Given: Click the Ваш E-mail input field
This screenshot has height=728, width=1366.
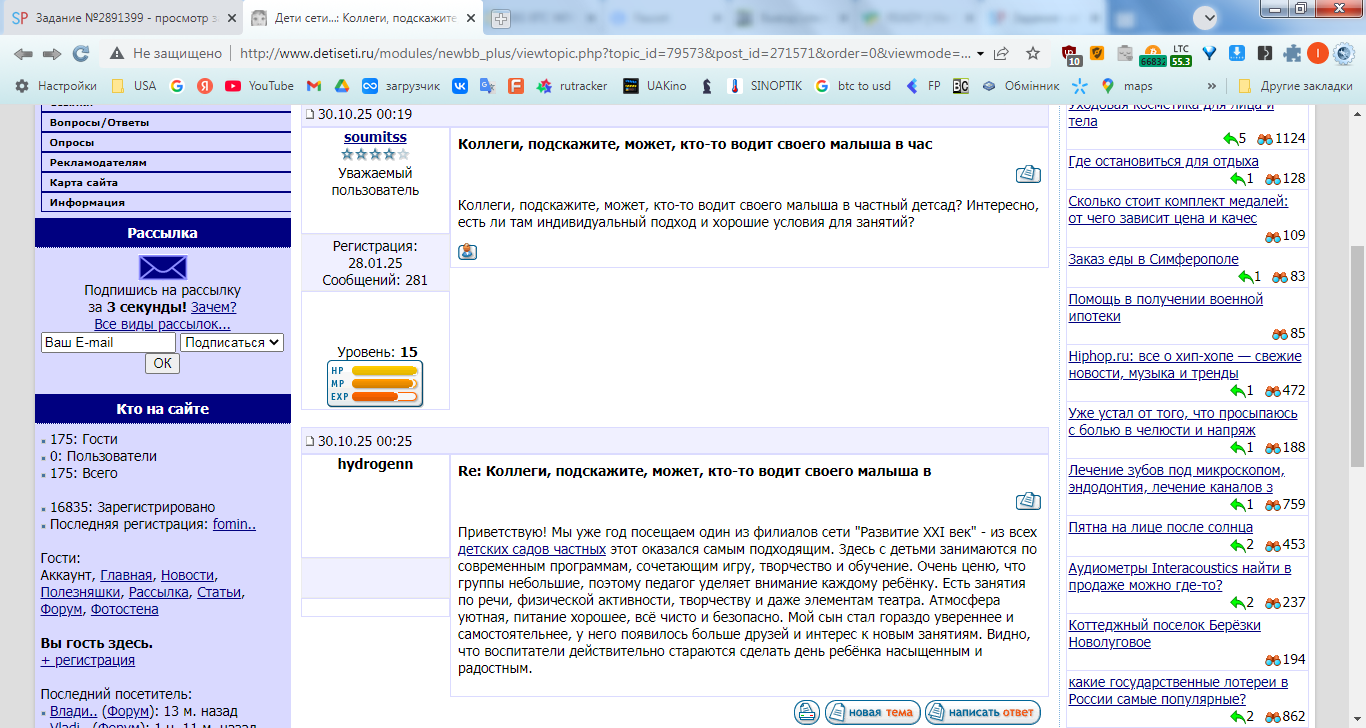Looking at the screenshot, I should [x=108, y=342].
